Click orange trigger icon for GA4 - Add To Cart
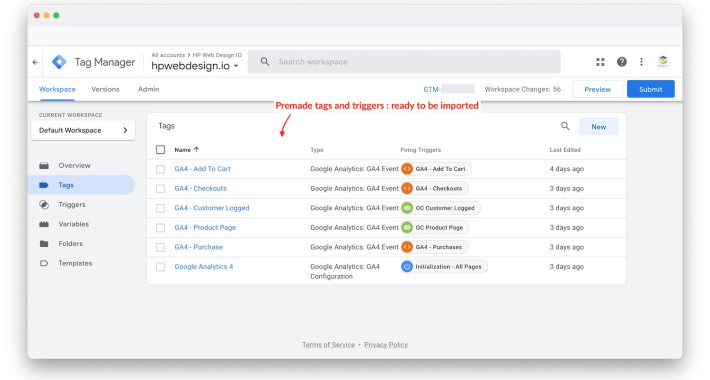Screen dimensions: 710x380 coord(407,169)
